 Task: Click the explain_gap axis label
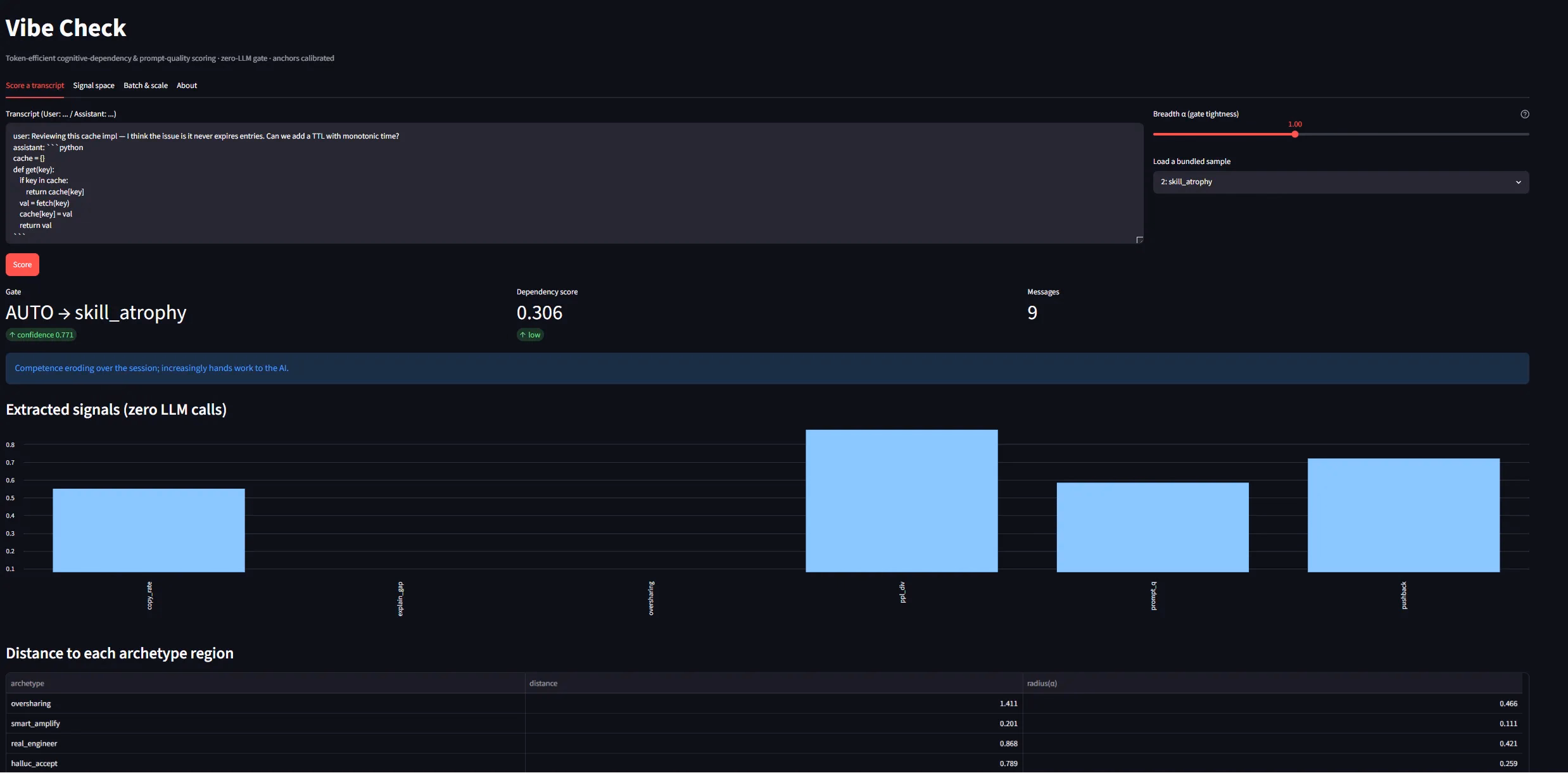pos(400,598)
